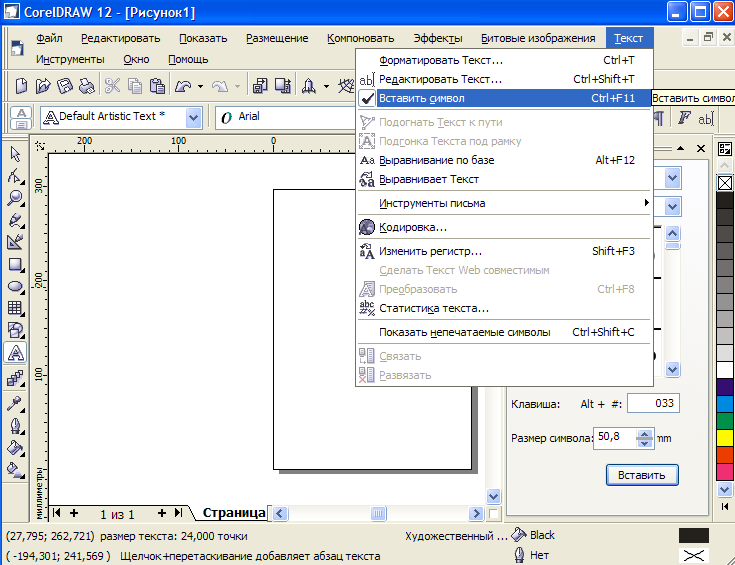
Task: Select the Ellipse tool
Action: pyautogui.click(x=15, y=286)
